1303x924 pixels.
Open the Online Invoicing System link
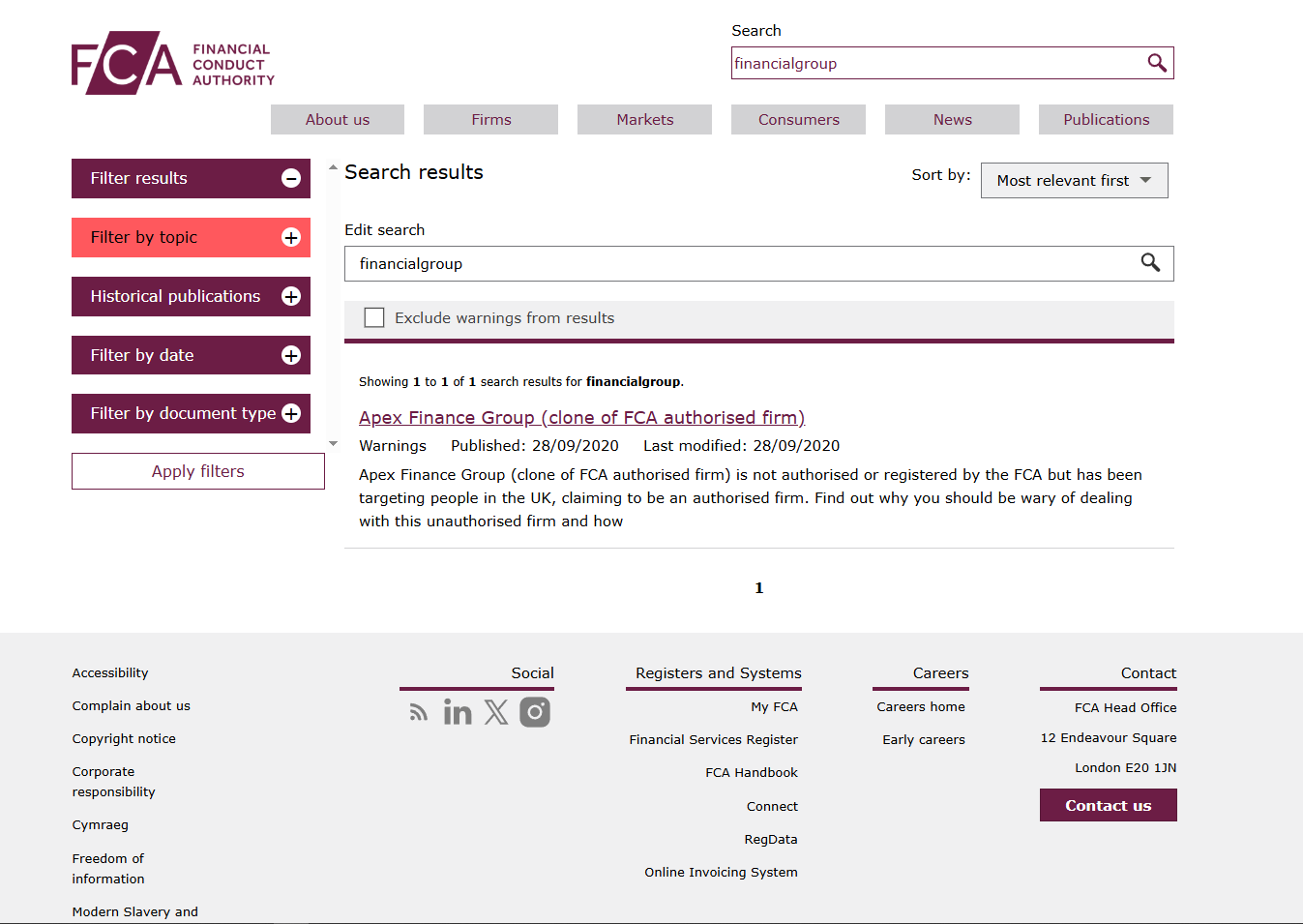(x=722, y=872)
